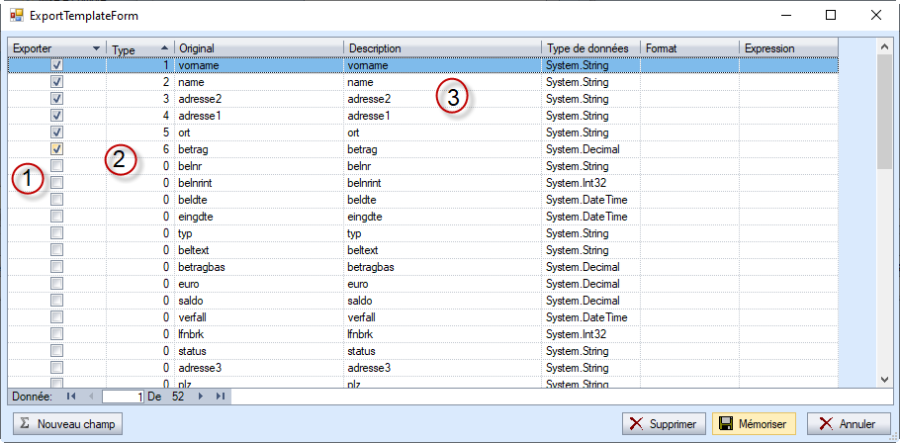Select the Description cell of adresse2 row
The width and height of the screenshot is (900, 443).
point(442,99)
